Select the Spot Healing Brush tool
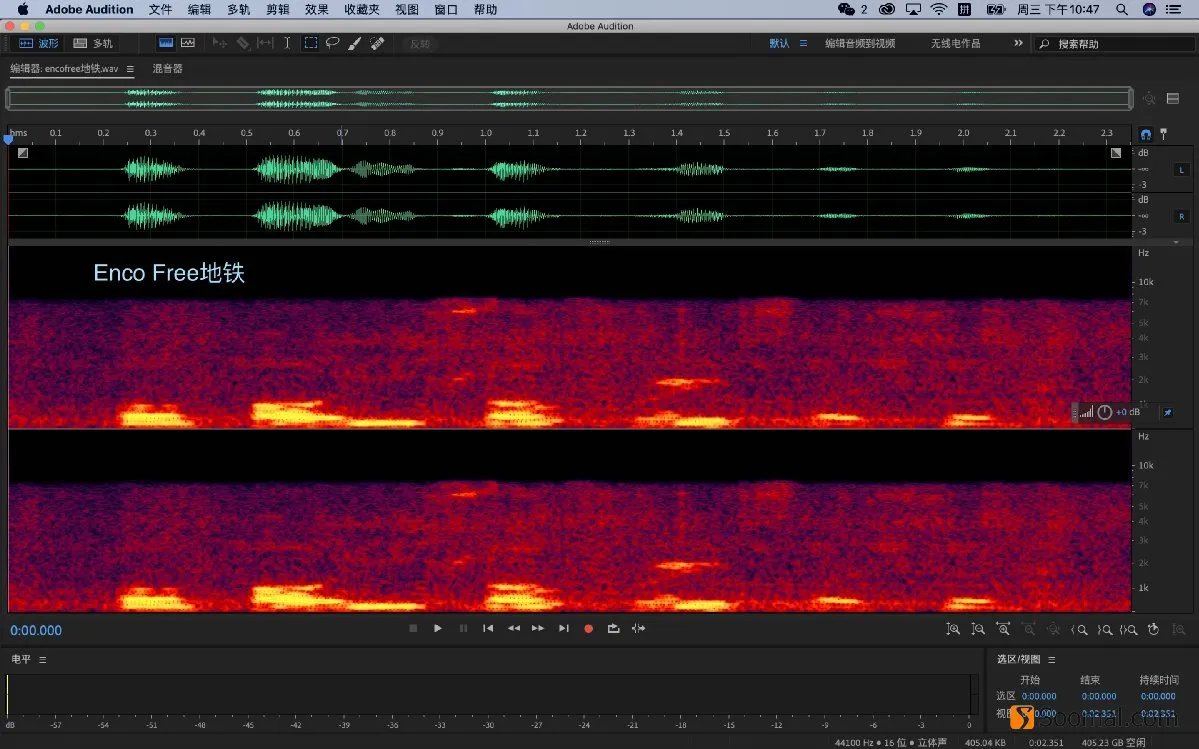This screenshot has width=1199, height=749. [377, 44]
